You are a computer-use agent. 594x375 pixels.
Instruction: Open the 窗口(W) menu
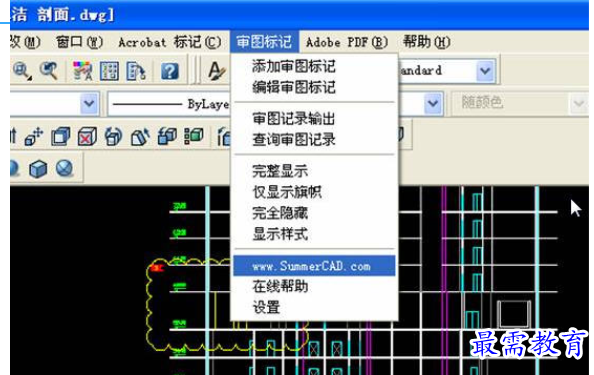(x=80, y=42)
